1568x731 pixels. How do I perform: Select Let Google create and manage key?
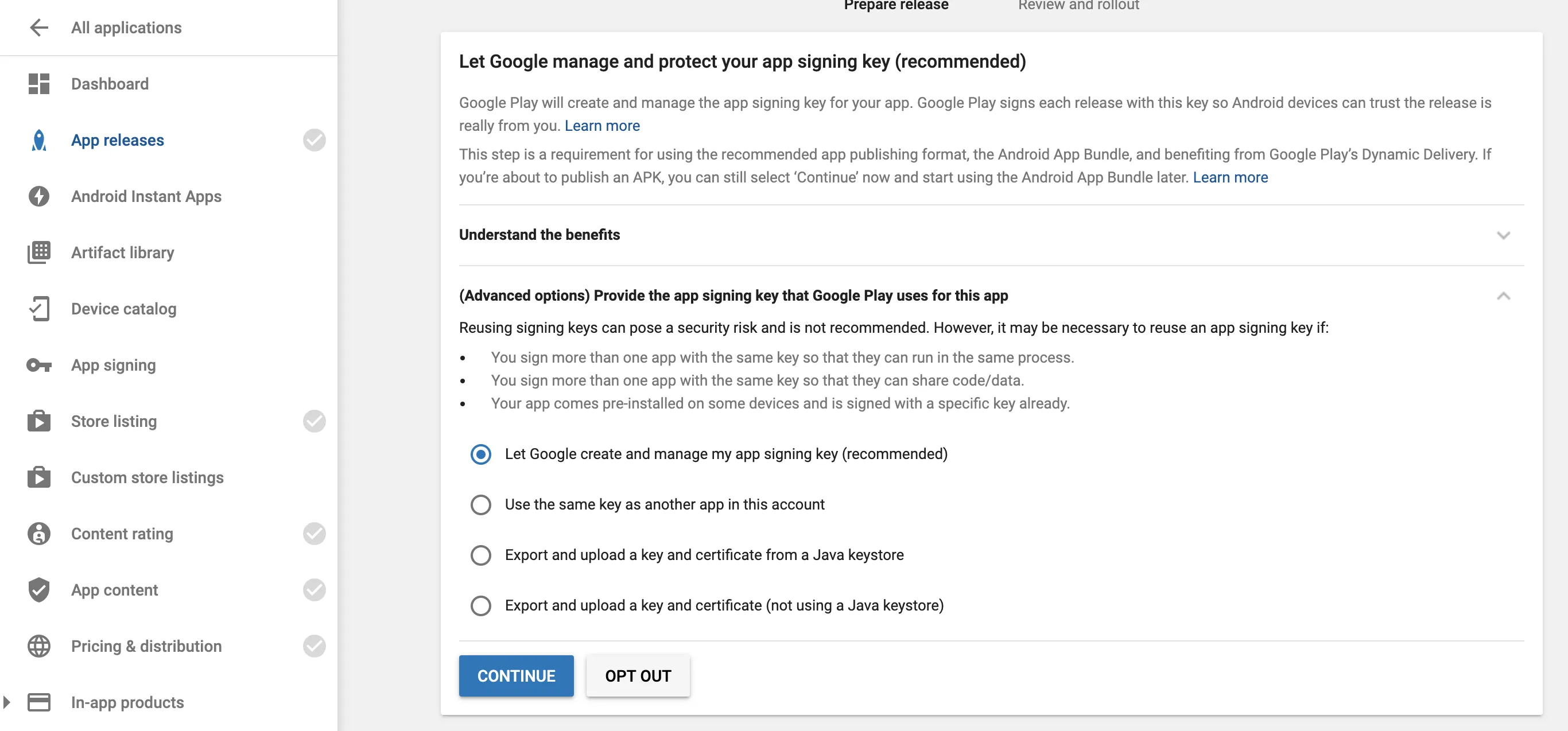click(x=481, y=454)
